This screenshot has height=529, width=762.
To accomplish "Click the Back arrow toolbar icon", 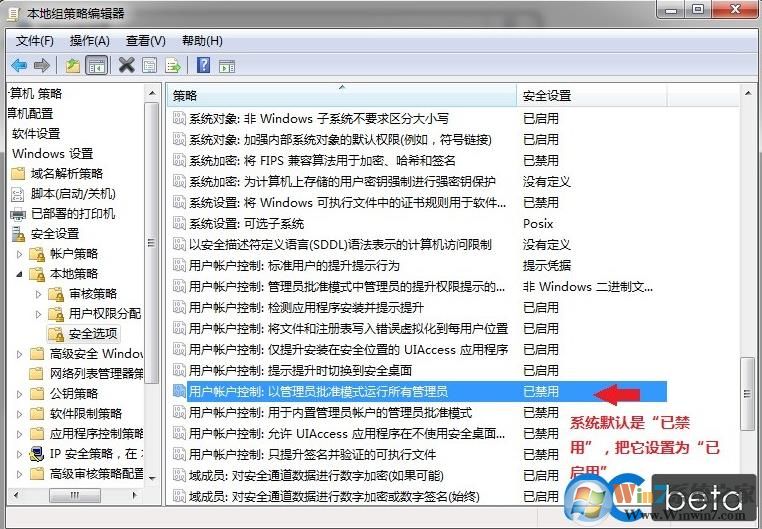I will [19, 65].
